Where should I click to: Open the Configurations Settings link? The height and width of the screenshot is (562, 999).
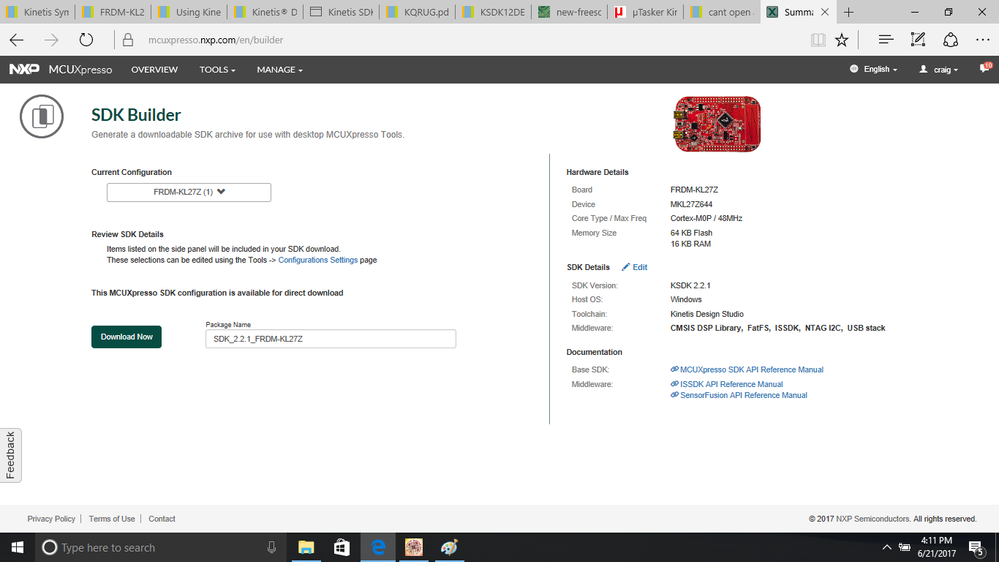pos(318,260)
